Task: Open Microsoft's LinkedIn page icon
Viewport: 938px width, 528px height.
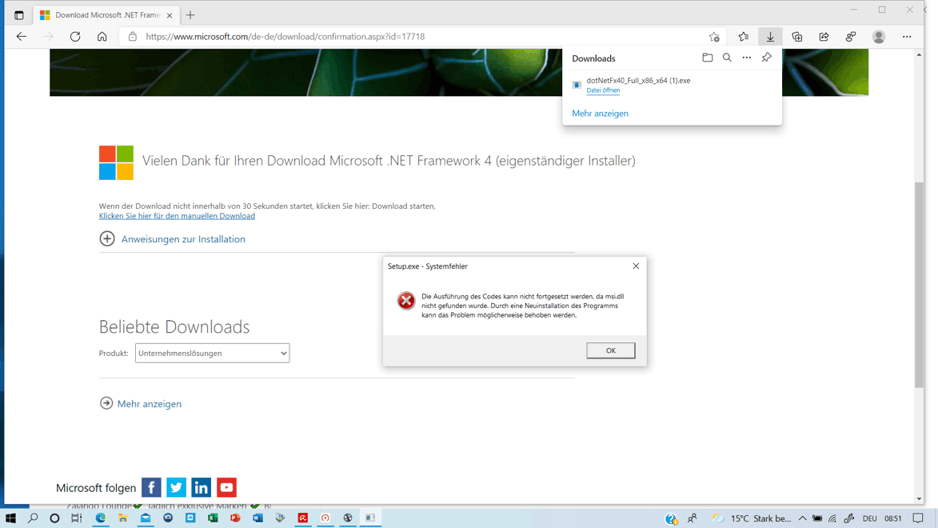Action: click(x=202, y=487)
